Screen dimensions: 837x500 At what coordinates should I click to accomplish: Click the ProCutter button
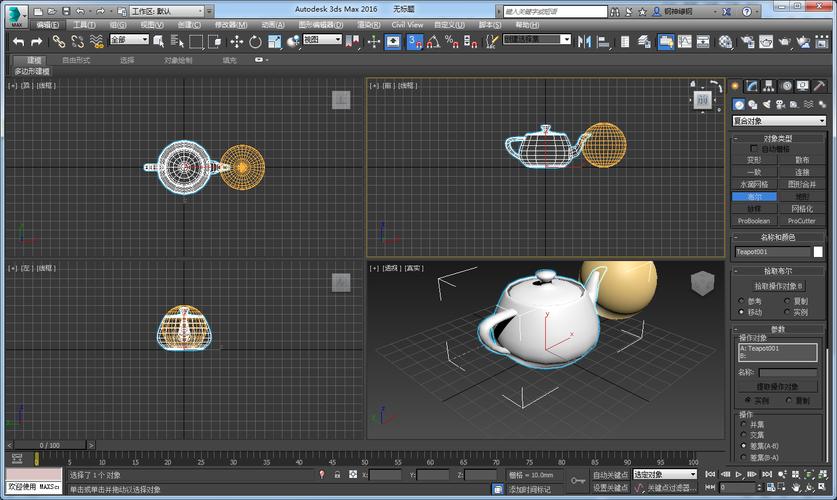pos(802,220)
